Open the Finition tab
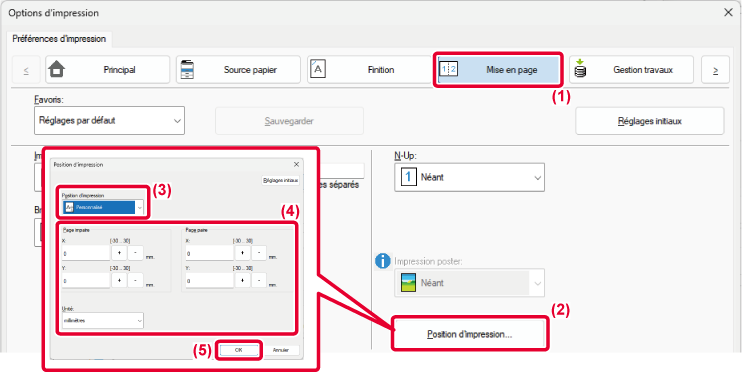The width and height of the screenshot is (742, 372). tap(369, 70)
